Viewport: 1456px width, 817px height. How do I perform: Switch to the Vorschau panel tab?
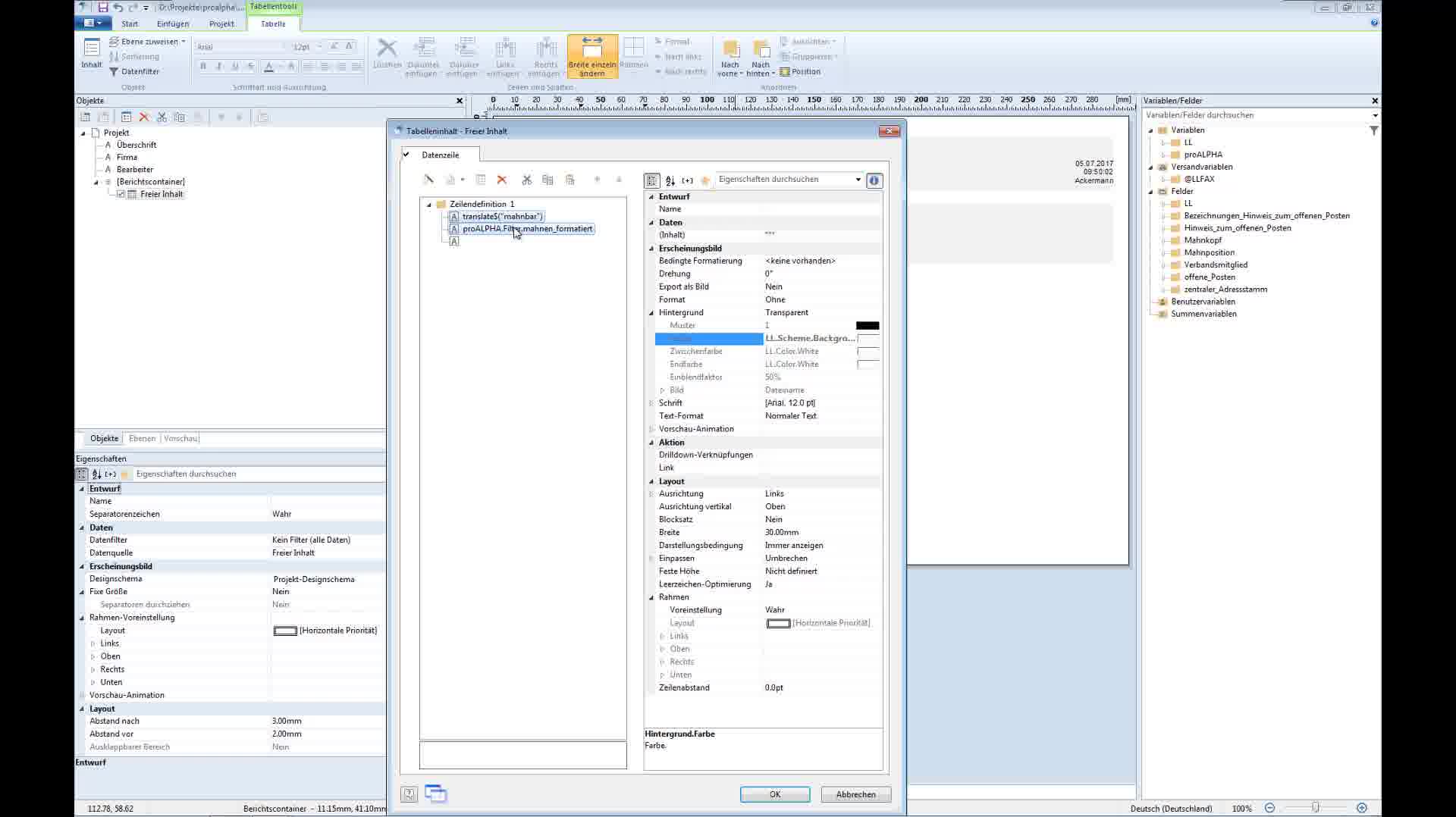pyautogui.click(x=180, y=439)
